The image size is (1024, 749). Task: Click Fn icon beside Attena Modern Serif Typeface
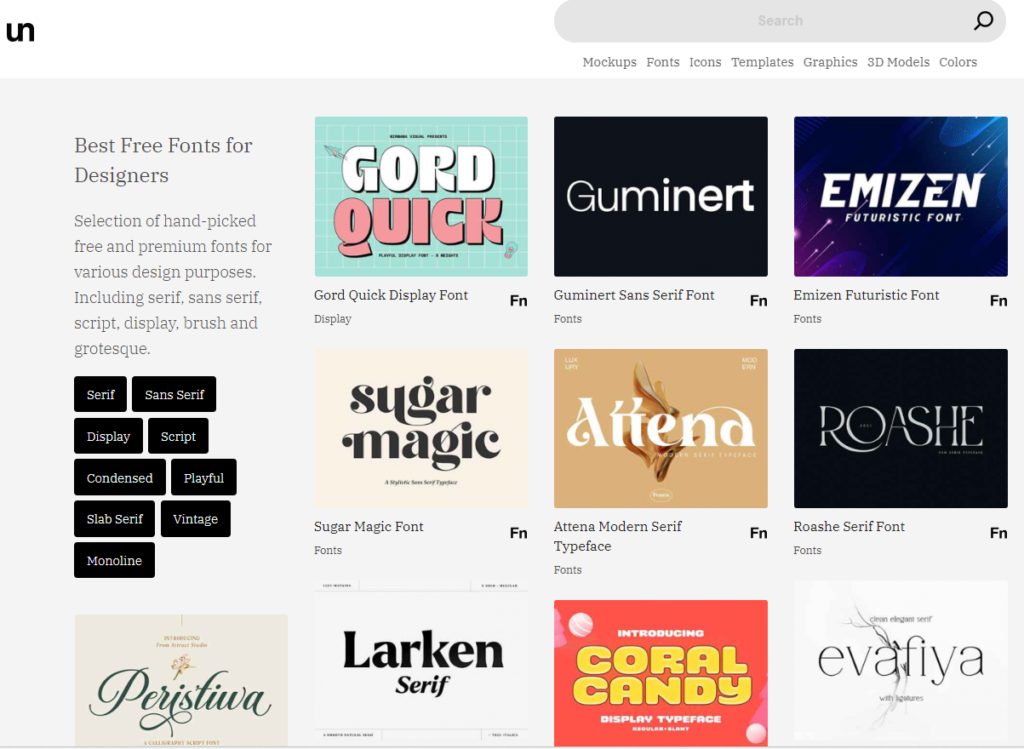[758, 532]
